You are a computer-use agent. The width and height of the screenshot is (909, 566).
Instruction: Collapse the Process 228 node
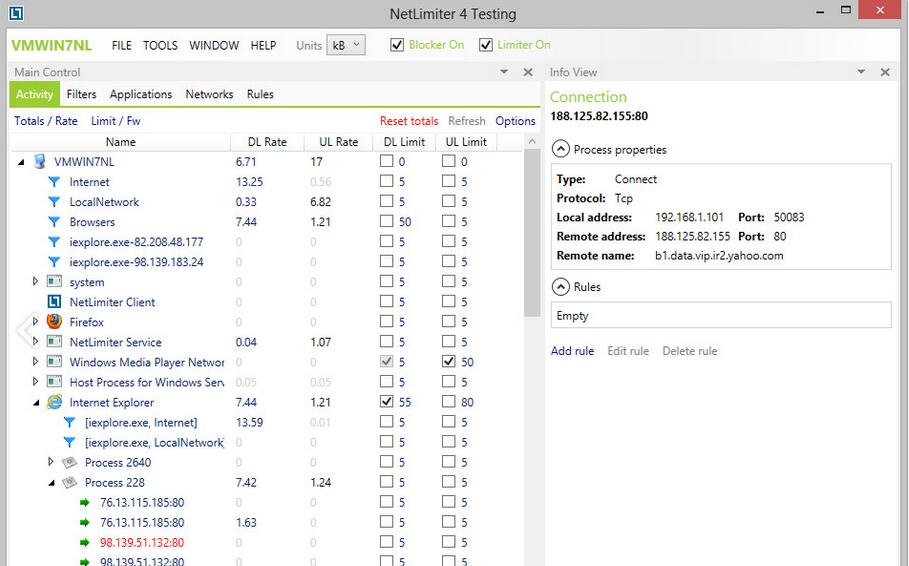(x=52, y=482)
